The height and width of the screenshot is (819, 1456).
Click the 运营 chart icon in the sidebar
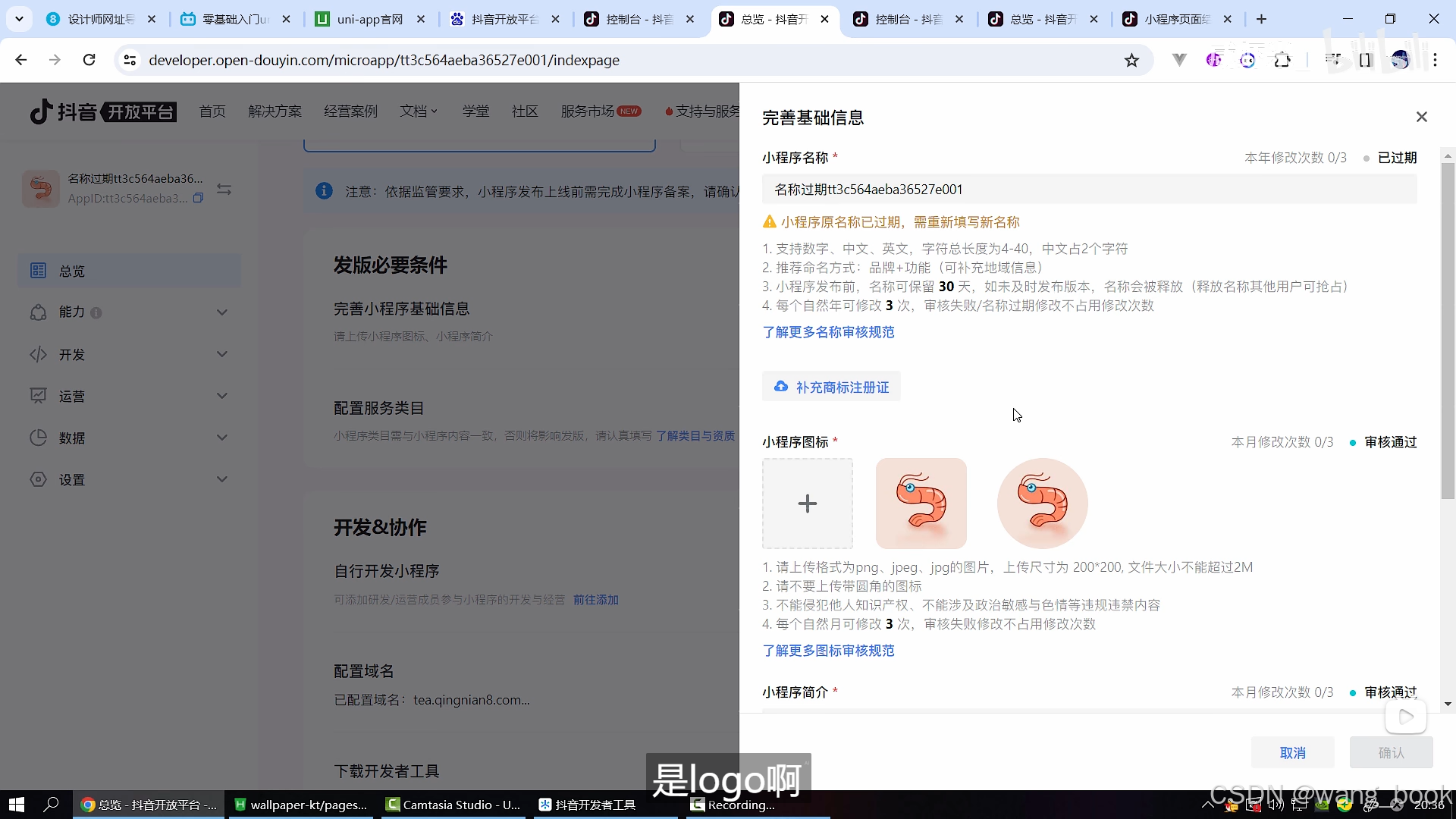tap(38, 396)
